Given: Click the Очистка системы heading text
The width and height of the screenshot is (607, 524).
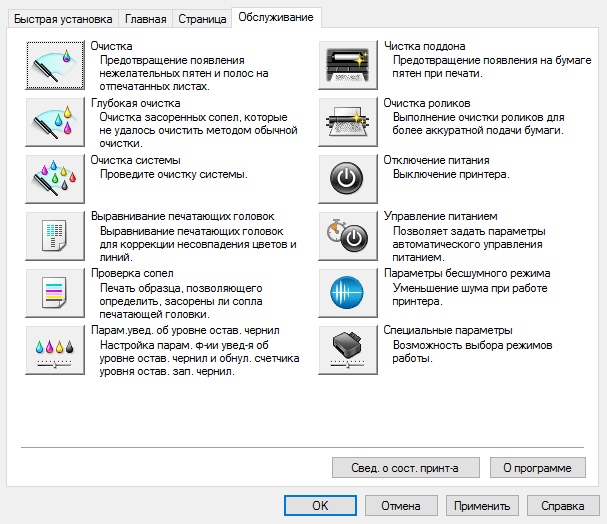Looking at the screenshot, I should point(135,160).
